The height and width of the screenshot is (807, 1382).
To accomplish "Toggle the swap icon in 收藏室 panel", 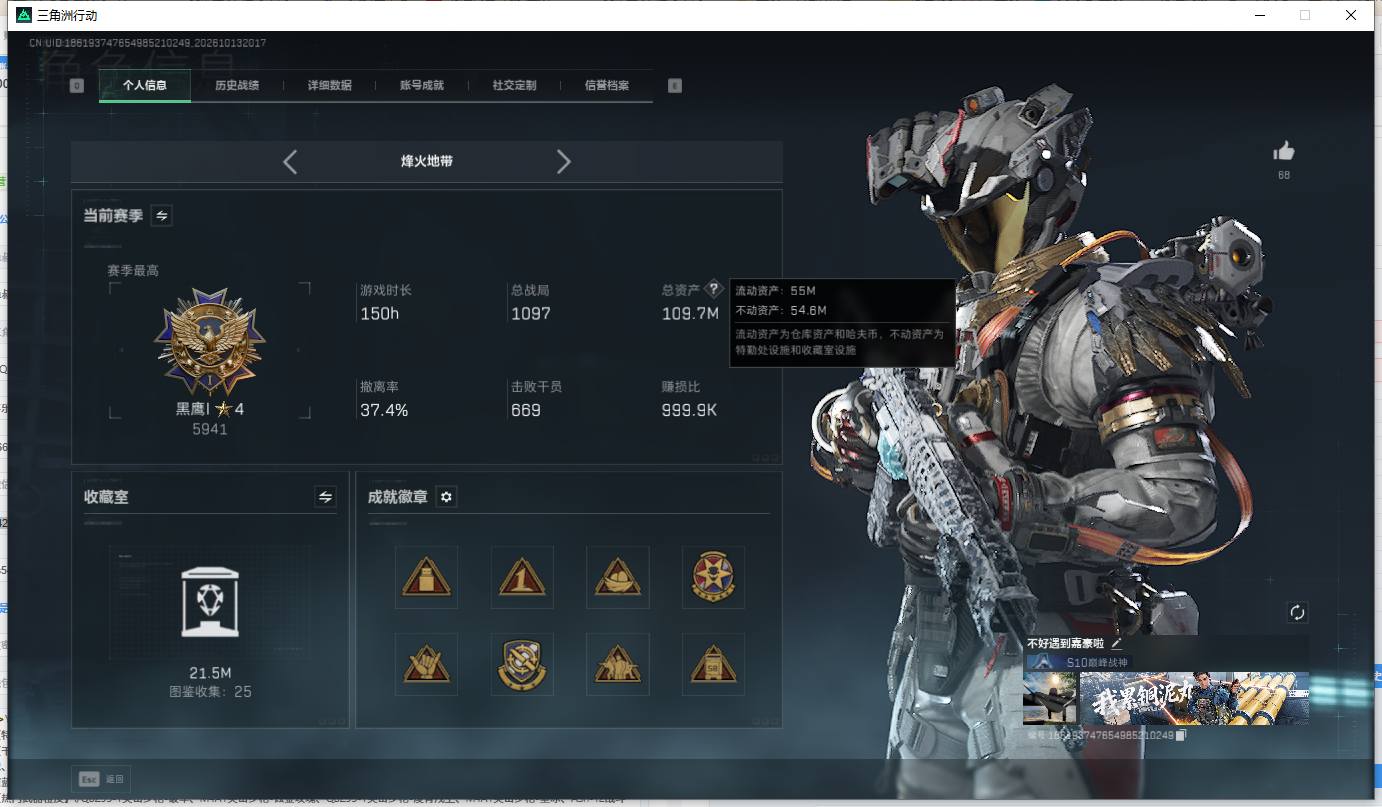I will point(325,496).
